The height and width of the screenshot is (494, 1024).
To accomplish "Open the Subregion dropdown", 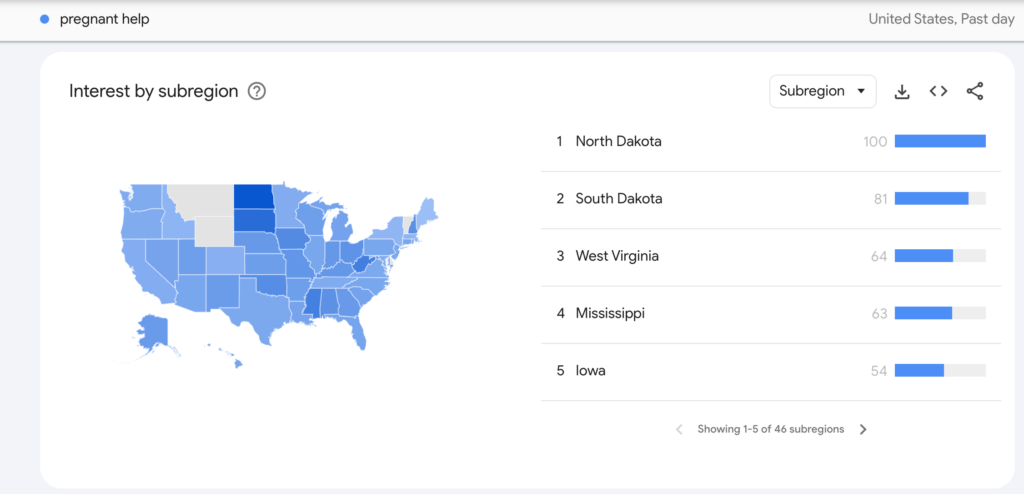I will point(823,91).
